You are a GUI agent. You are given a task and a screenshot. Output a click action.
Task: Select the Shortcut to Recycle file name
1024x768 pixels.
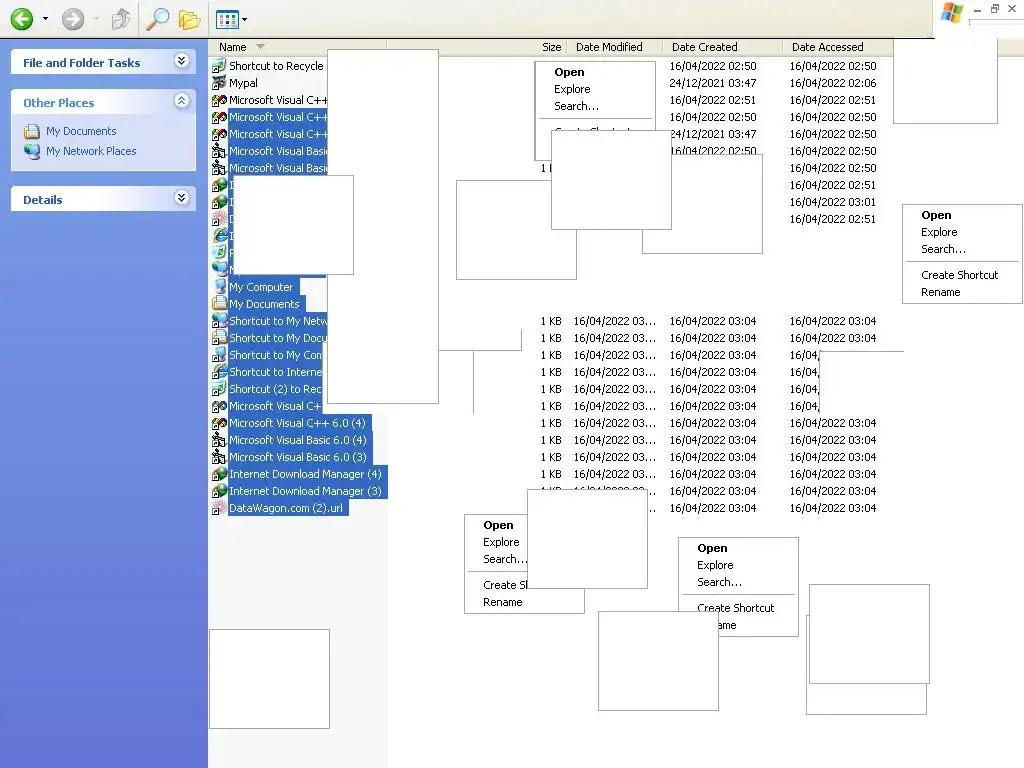click(276, 66)
